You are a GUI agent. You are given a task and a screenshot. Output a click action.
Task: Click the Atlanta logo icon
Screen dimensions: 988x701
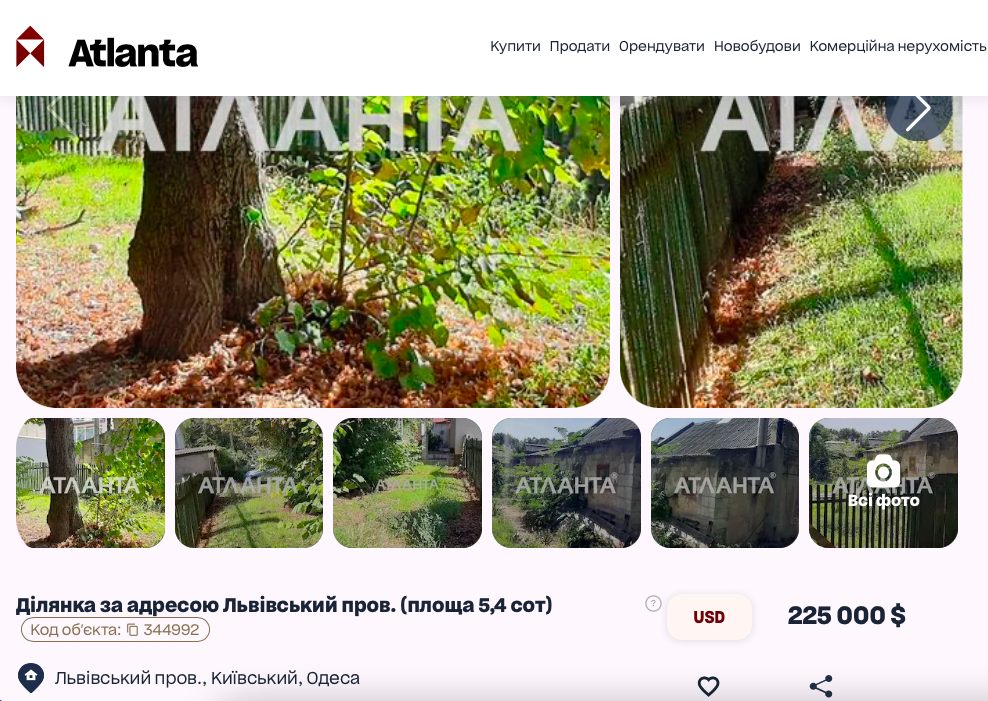30,47
